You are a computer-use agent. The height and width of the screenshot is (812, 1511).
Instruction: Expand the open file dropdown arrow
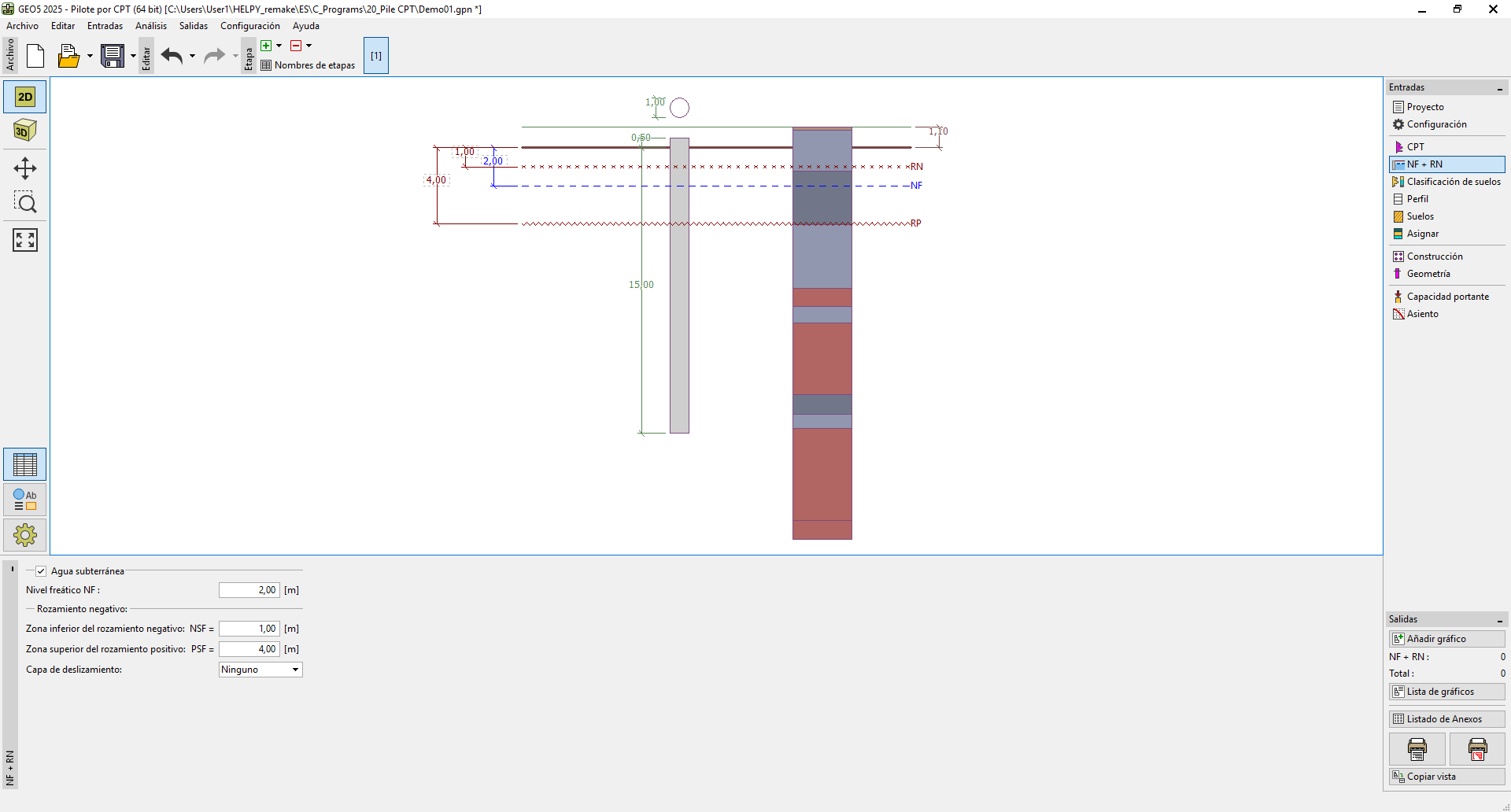click(x=90, y=56)
